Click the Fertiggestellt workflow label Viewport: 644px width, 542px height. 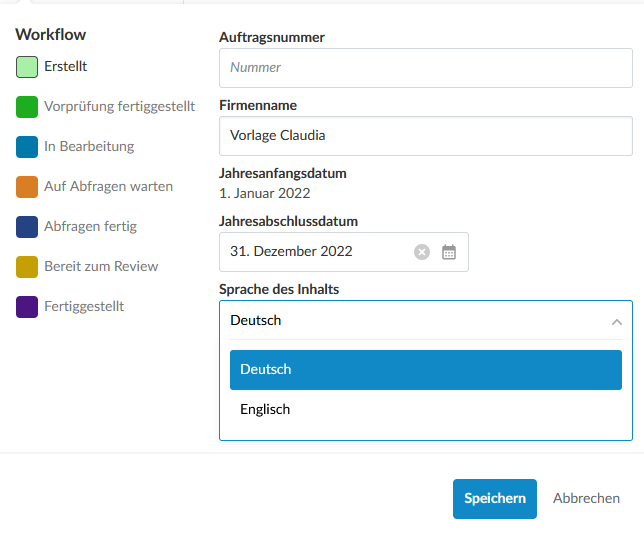84,306
